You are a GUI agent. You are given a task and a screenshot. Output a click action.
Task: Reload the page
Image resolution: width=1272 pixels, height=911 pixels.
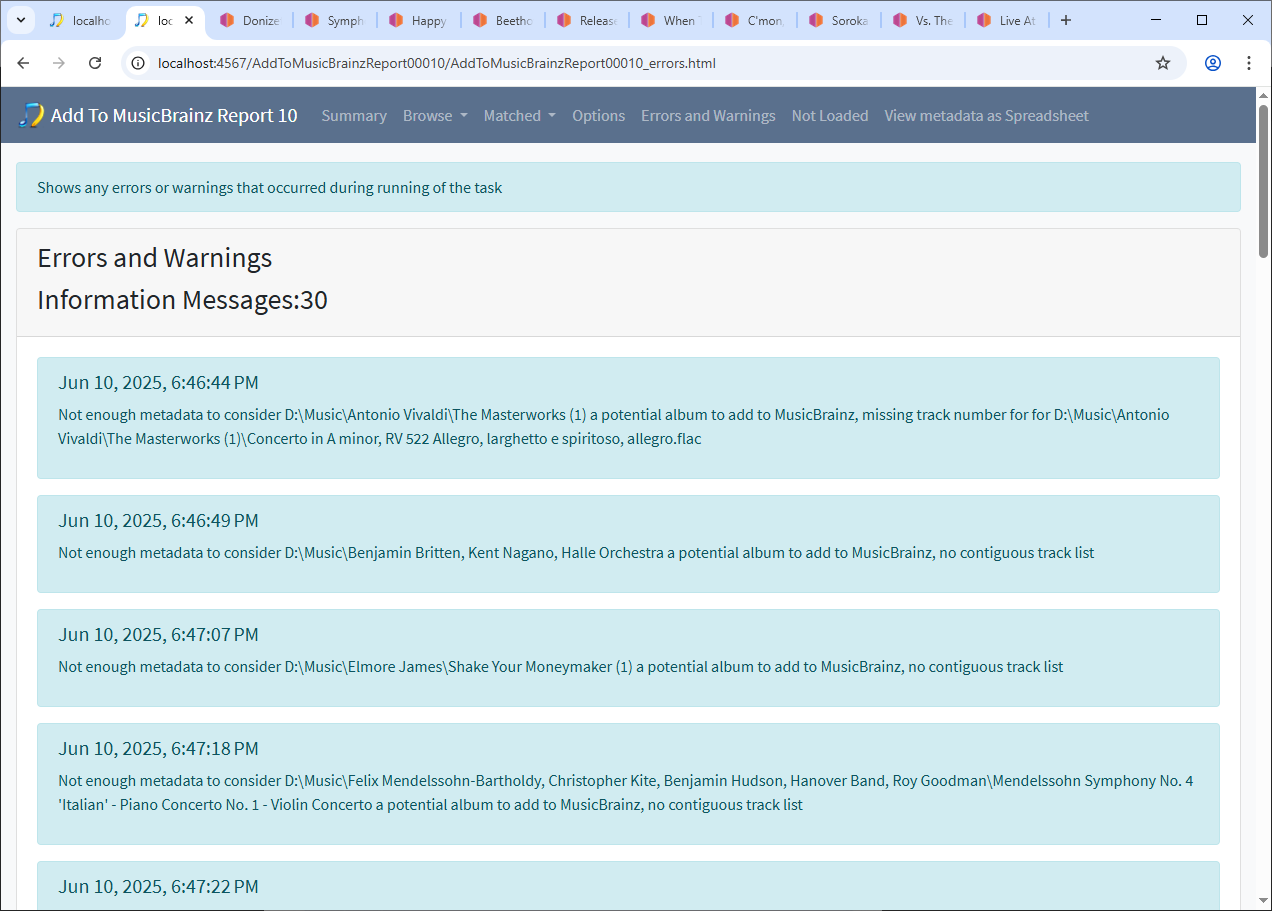pos(95,63)
